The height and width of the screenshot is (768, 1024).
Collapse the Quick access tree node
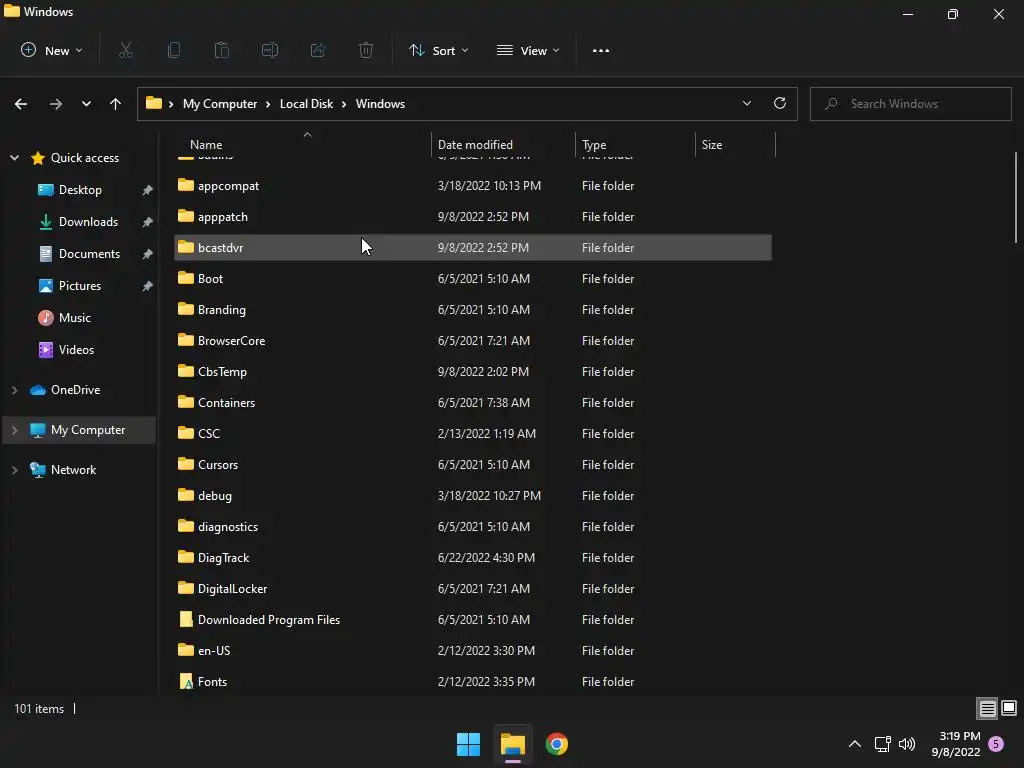14,158
